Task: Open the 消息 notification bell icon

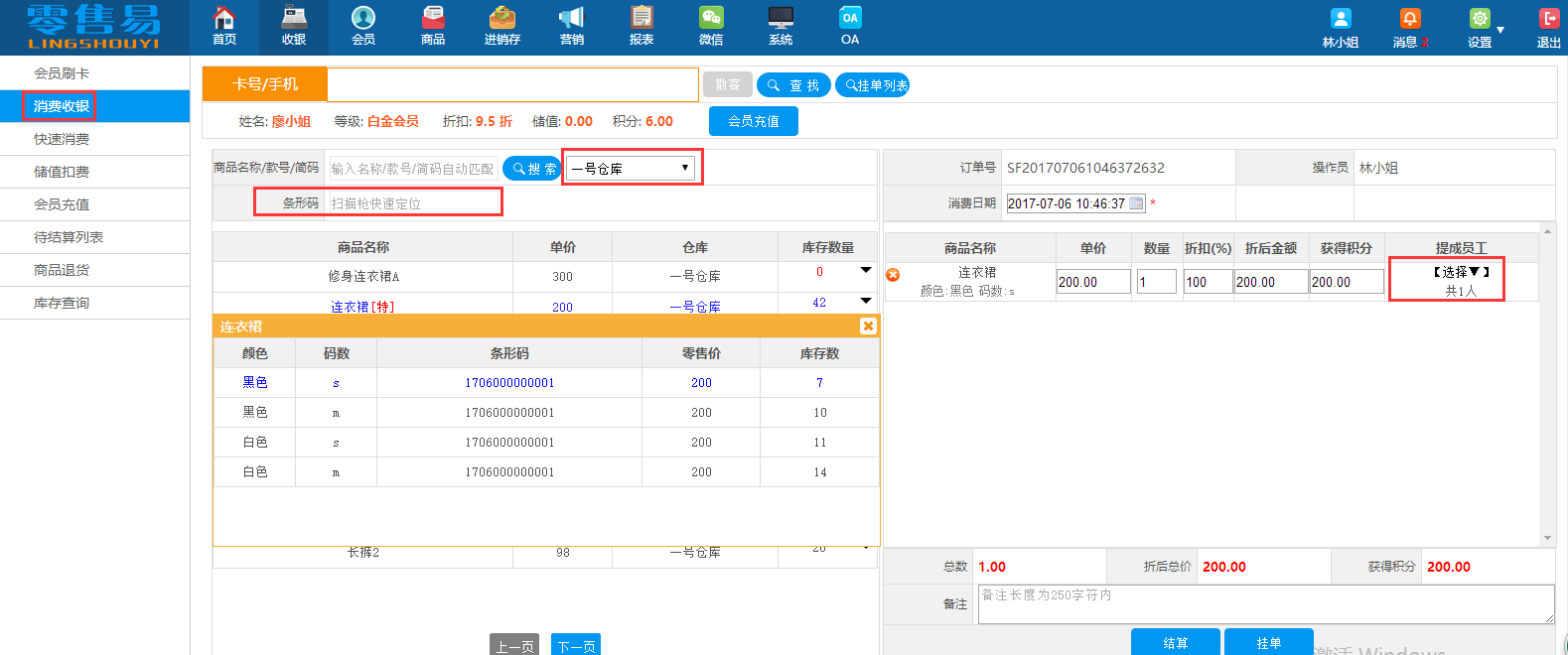Action: [1409, 20]
